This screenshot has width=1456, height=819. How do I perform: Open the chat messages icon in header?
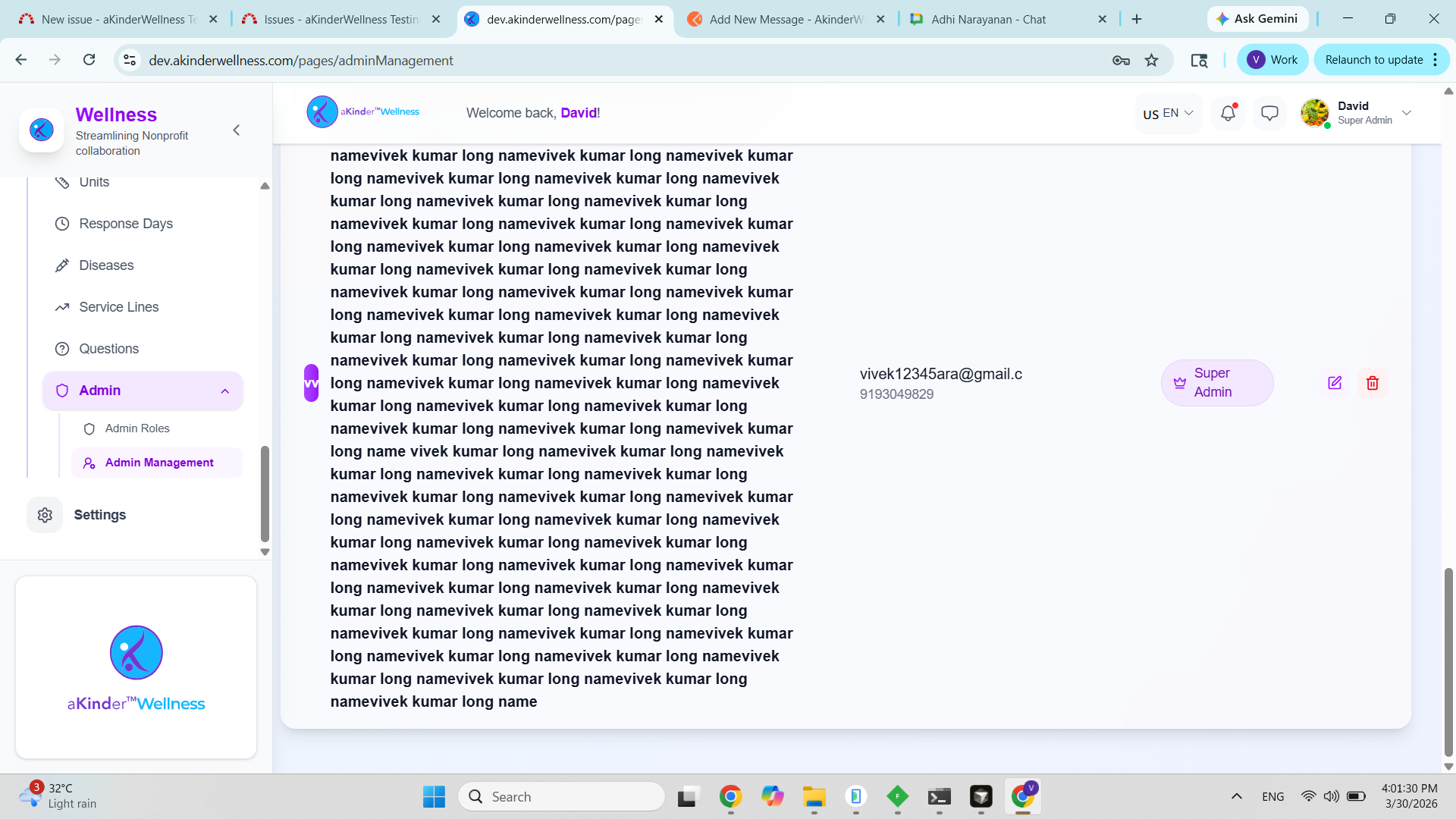(1269, 113)
